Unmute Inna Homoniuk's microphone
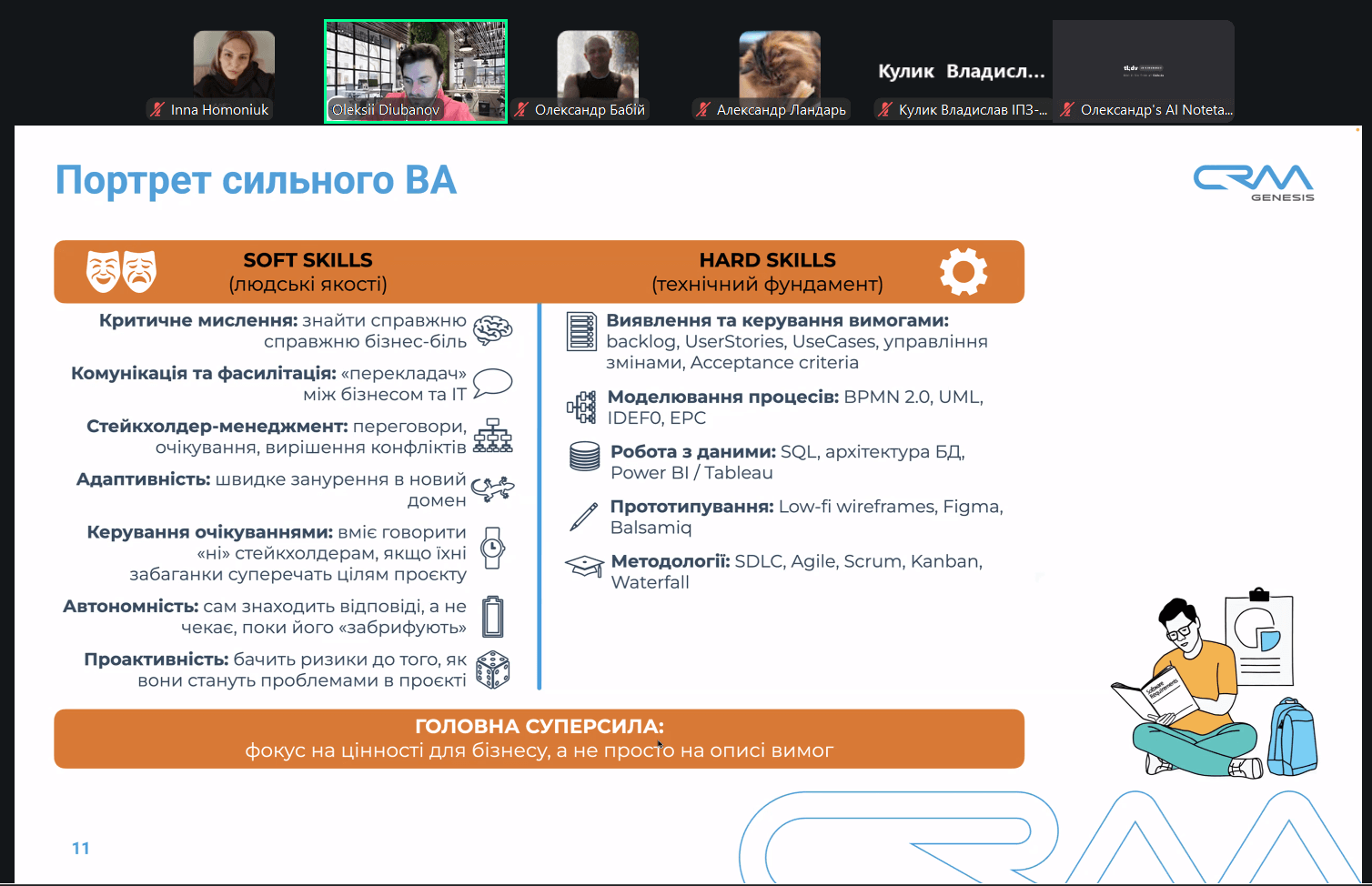Screen dimensions: 1372x886 point(156,108)
